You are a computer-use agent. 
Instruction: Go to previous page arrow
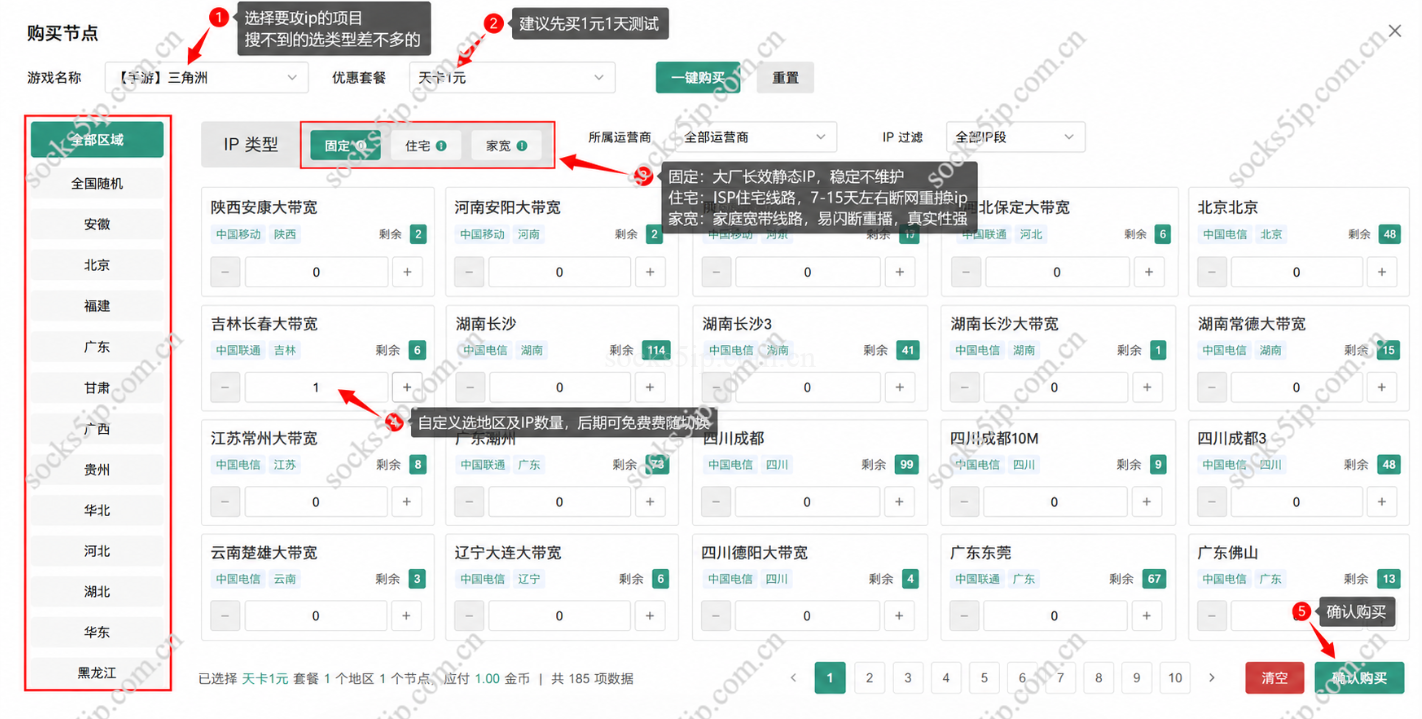tap(794, 678)
